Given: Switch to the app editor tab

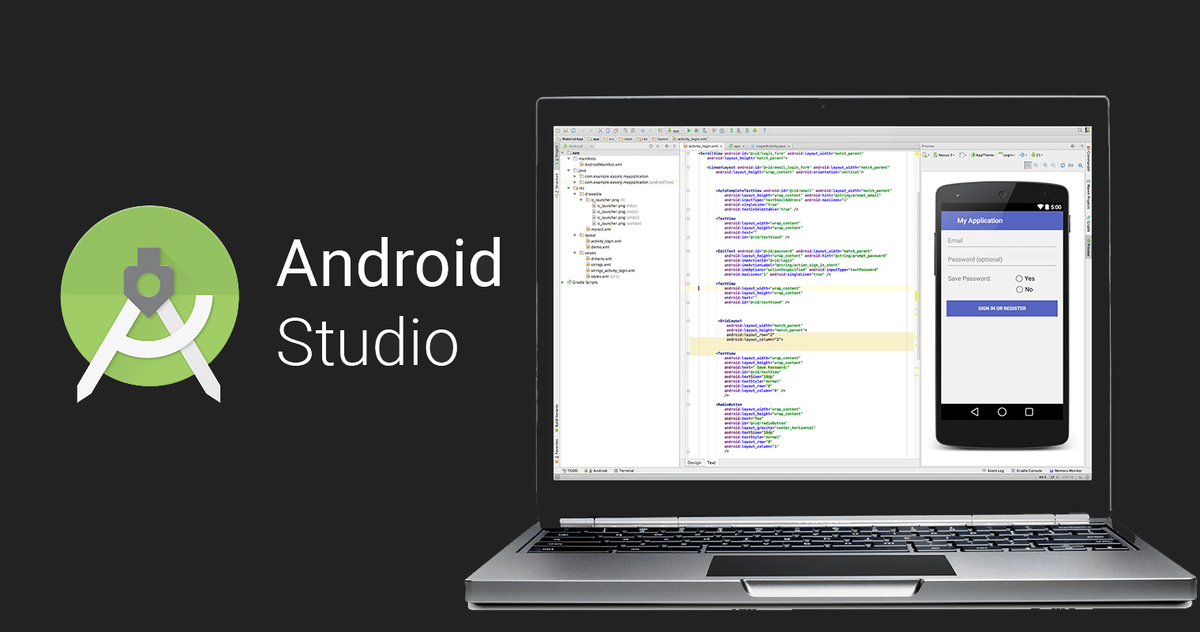Looking at the screenshot, I should pyautogui.click(x=737, y=146).
